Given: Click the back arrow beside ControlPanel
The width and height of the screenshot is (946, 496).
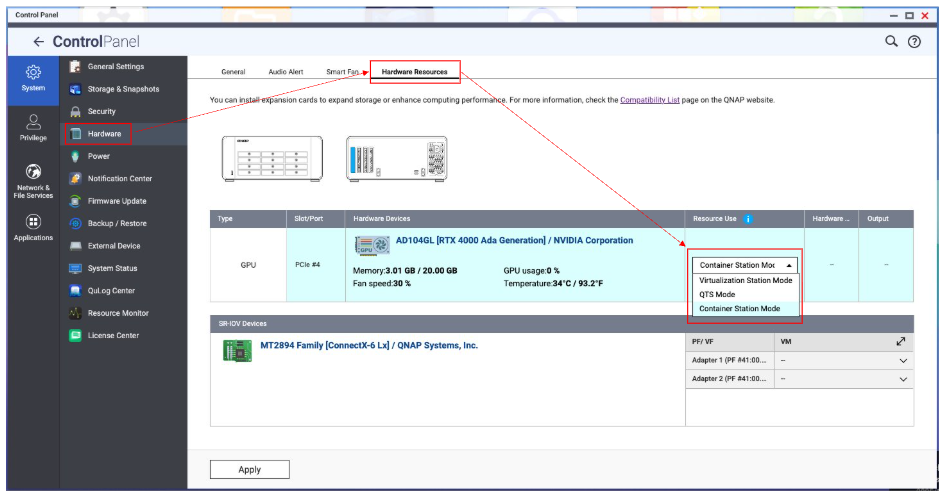Looking at the screenshot, I should (38, 42).
